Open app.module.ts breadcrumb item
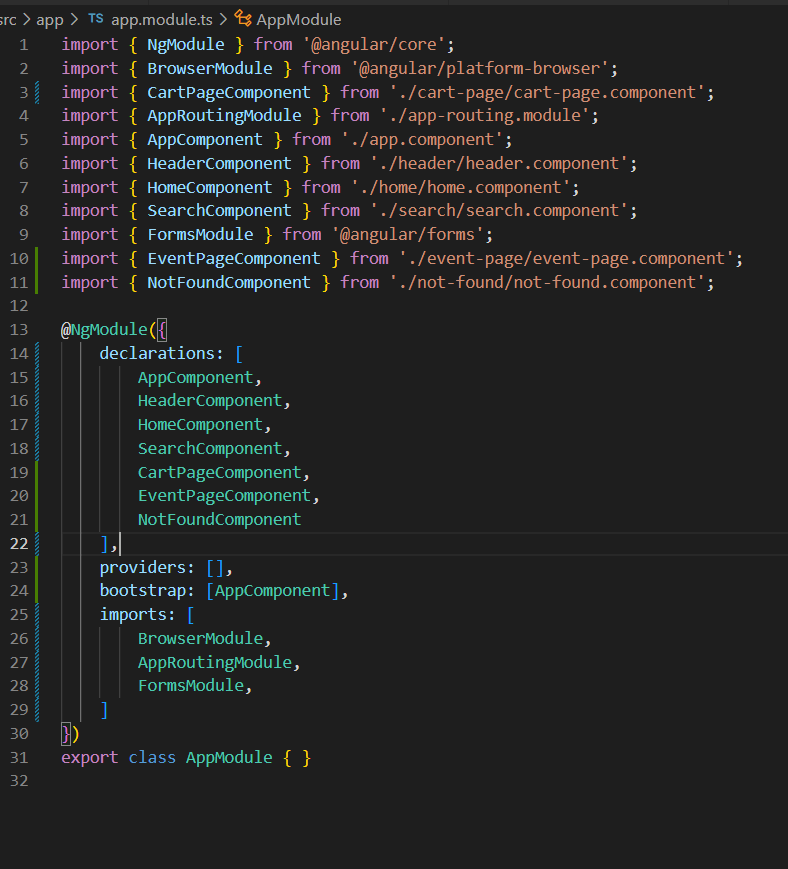 tap(162, 20)
